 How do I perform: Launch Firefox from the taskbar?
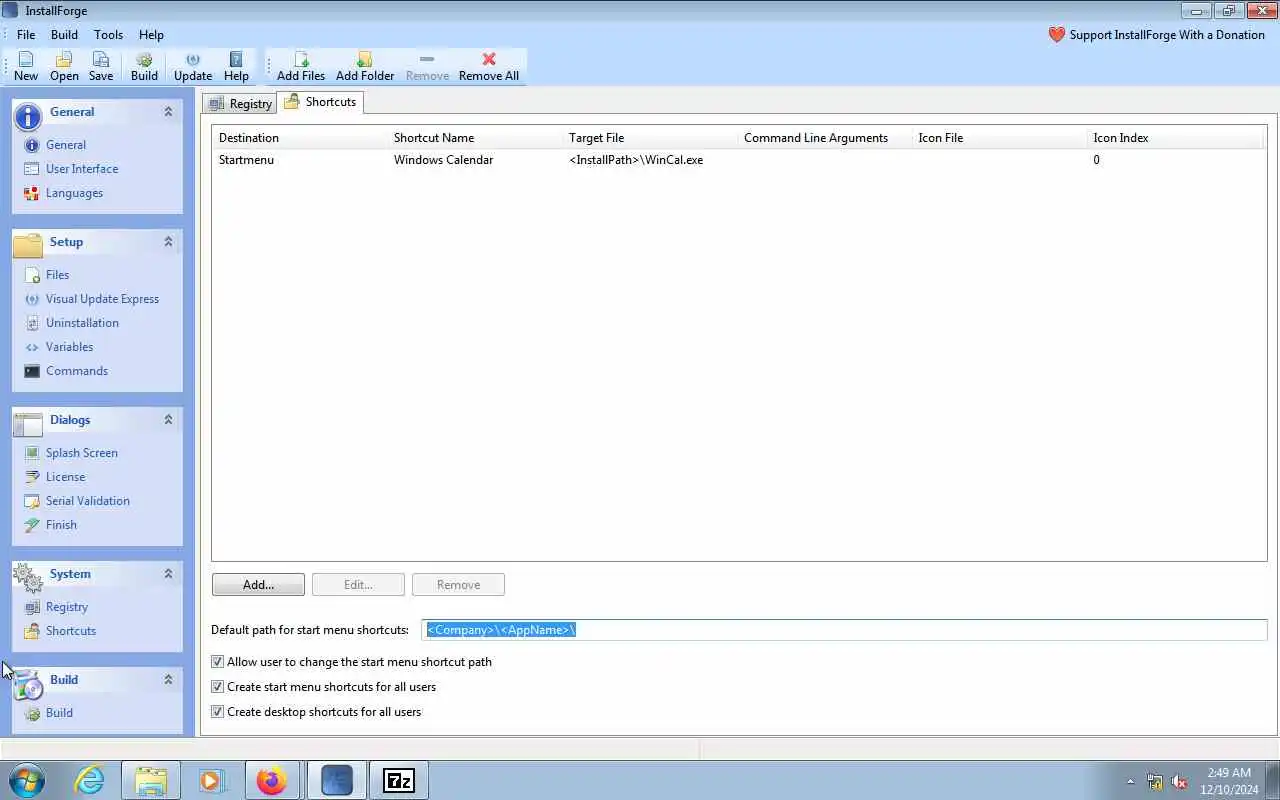point(272,780)
